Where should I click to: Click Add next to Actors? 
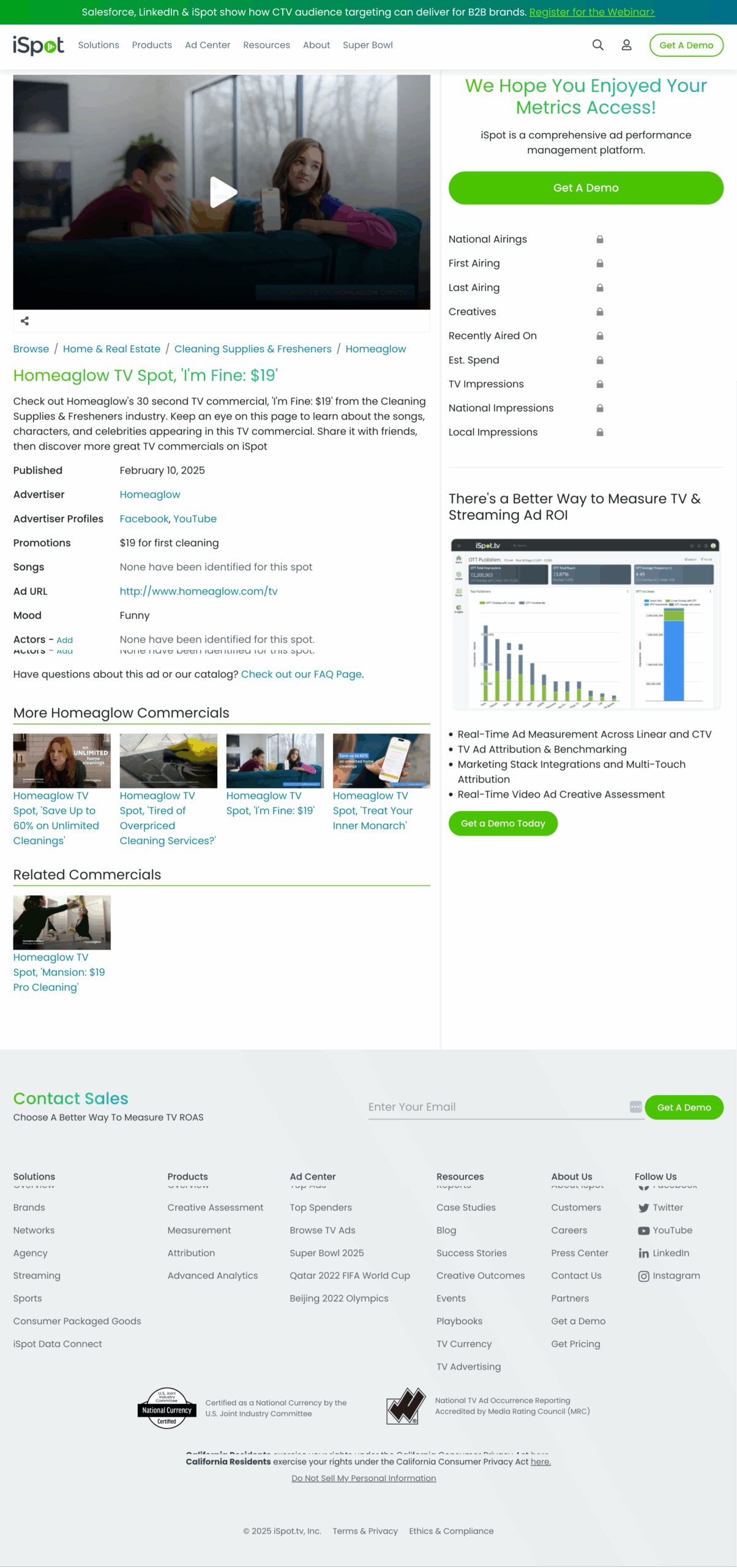click(x=64, y=641)
